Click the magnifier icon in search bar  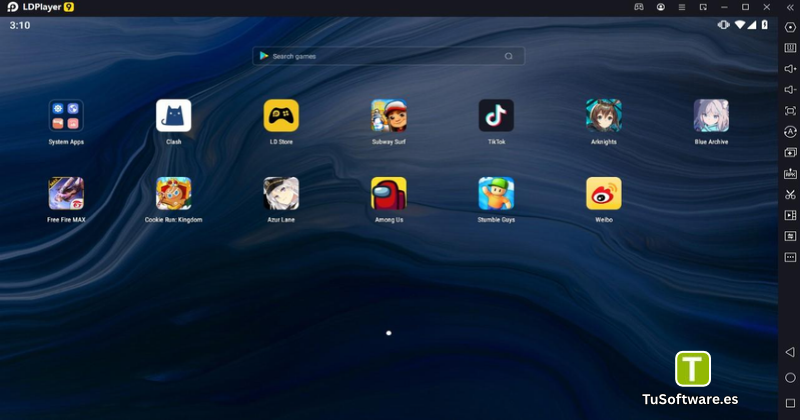pos(509,56)
